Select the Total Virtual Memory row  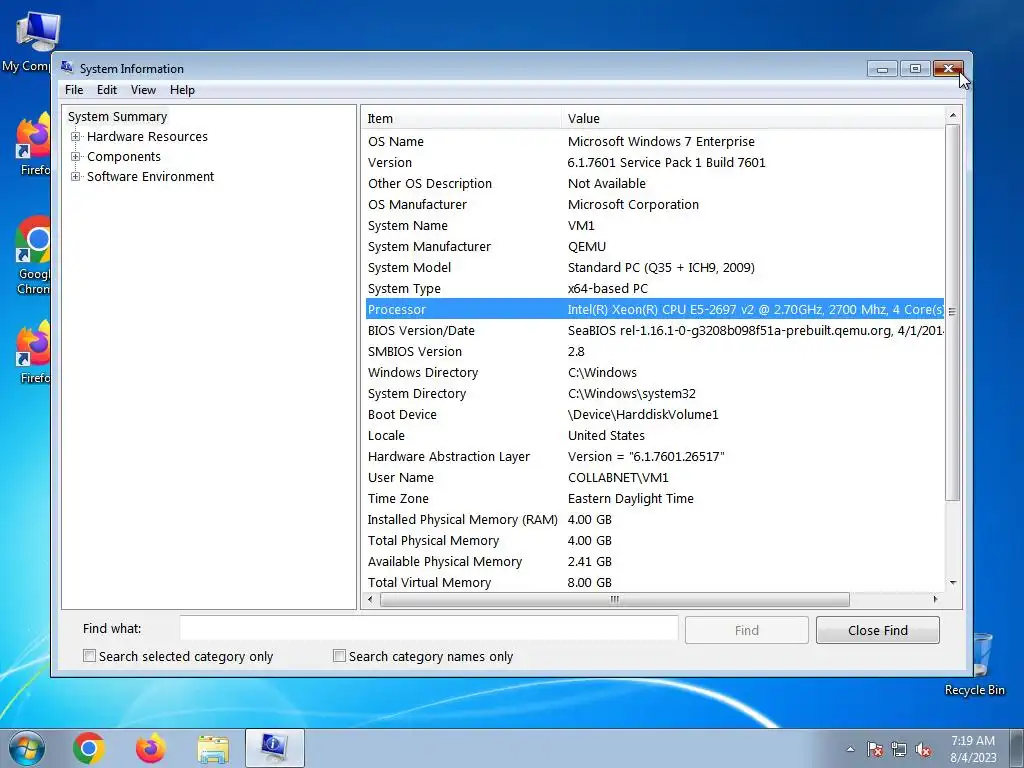654,582
